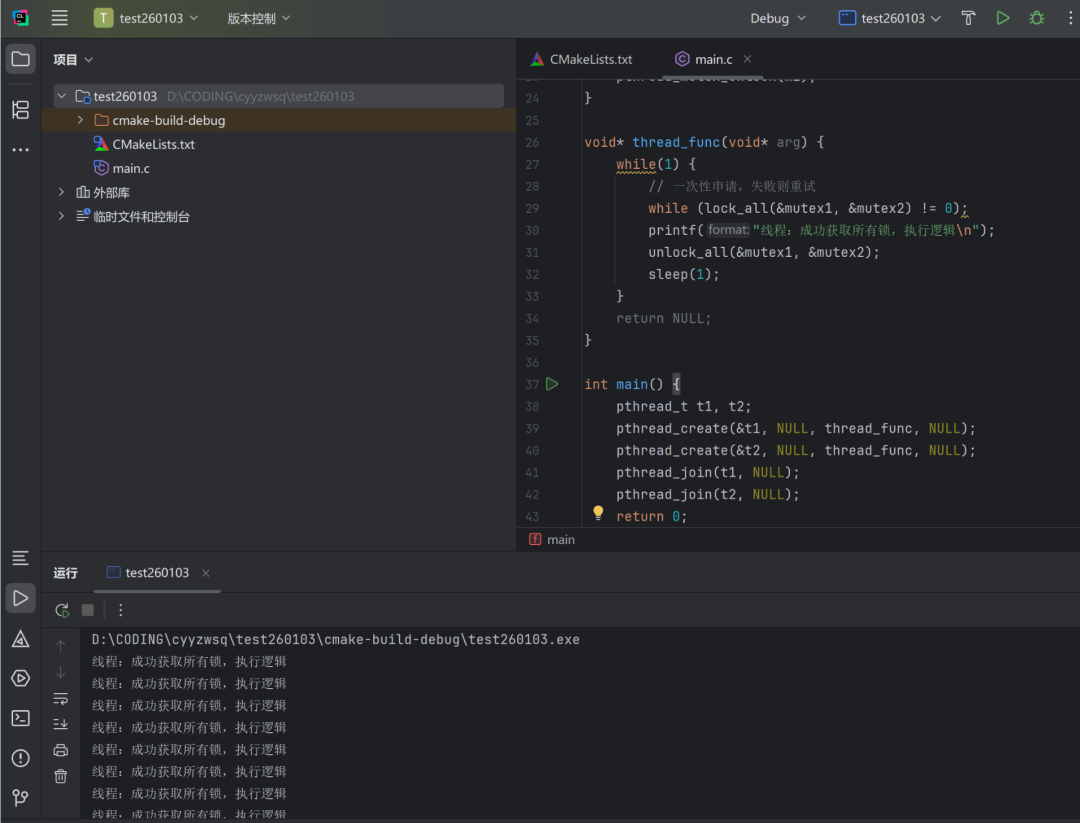The height and width of the screenshot is (823, 1080).
Task: Run the test260103 configuration
Action: [1002, 18]
